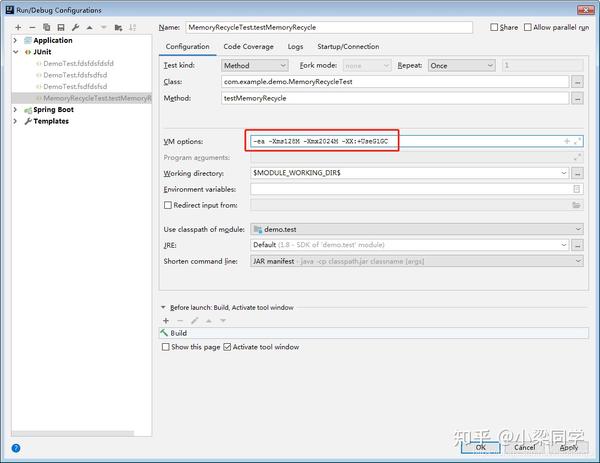Open edit templates wrench icon
This screenshot has height=463, width=600.
click(75, 28)
